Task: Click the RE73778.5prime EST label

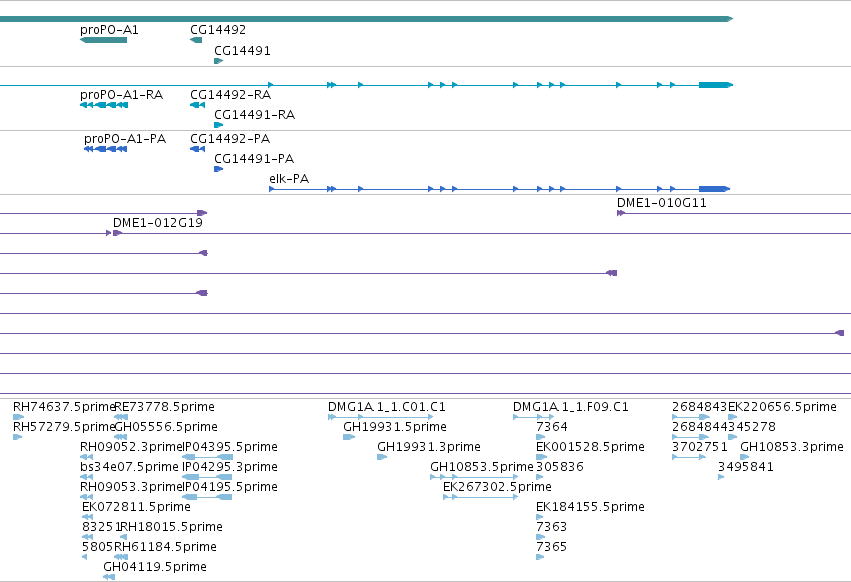Action: (x=164, y=407)
